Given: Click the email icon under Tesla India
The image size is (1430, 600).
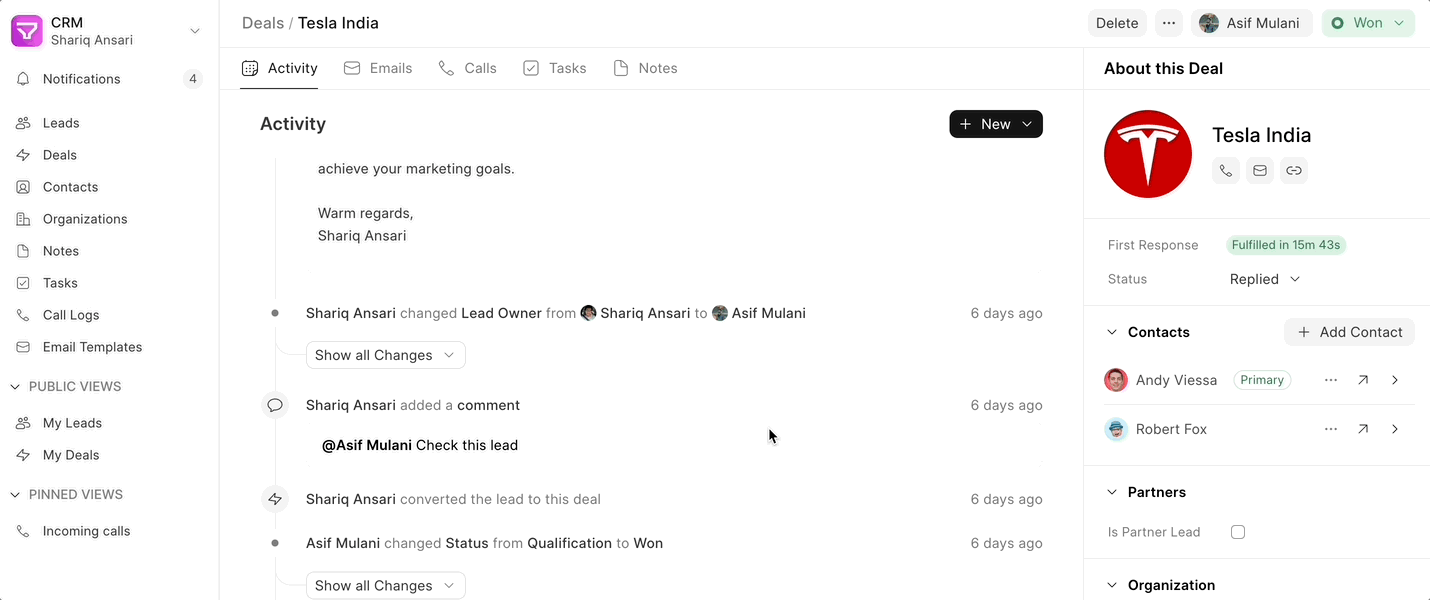Looking at the screenshot, I should [1260, 171].
